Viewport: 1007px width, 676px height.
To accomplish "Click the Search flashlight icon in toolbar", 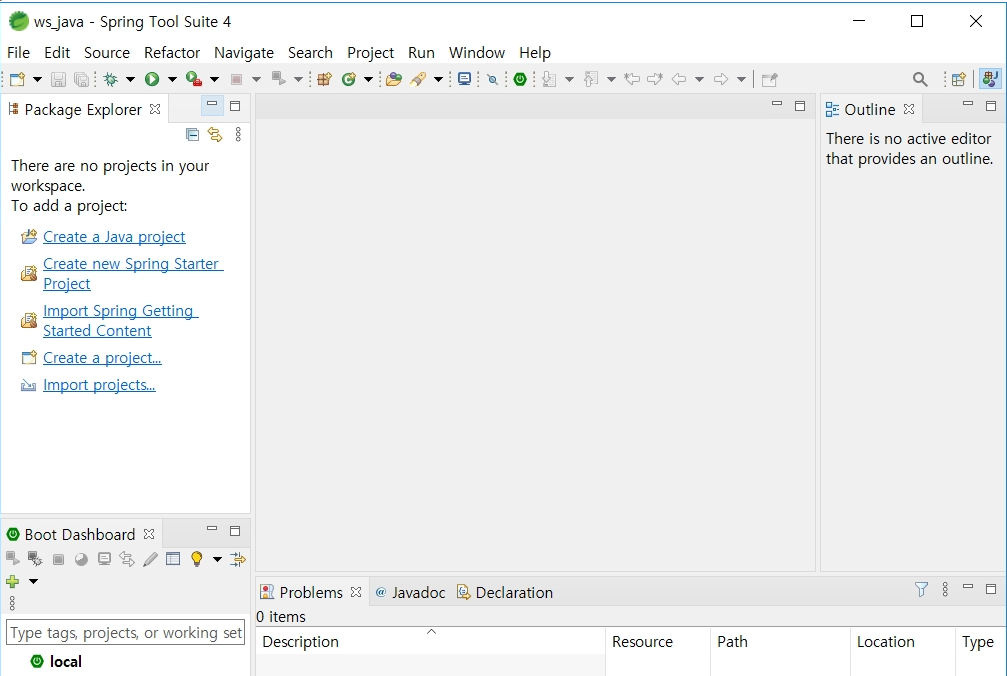I will 418,79.
